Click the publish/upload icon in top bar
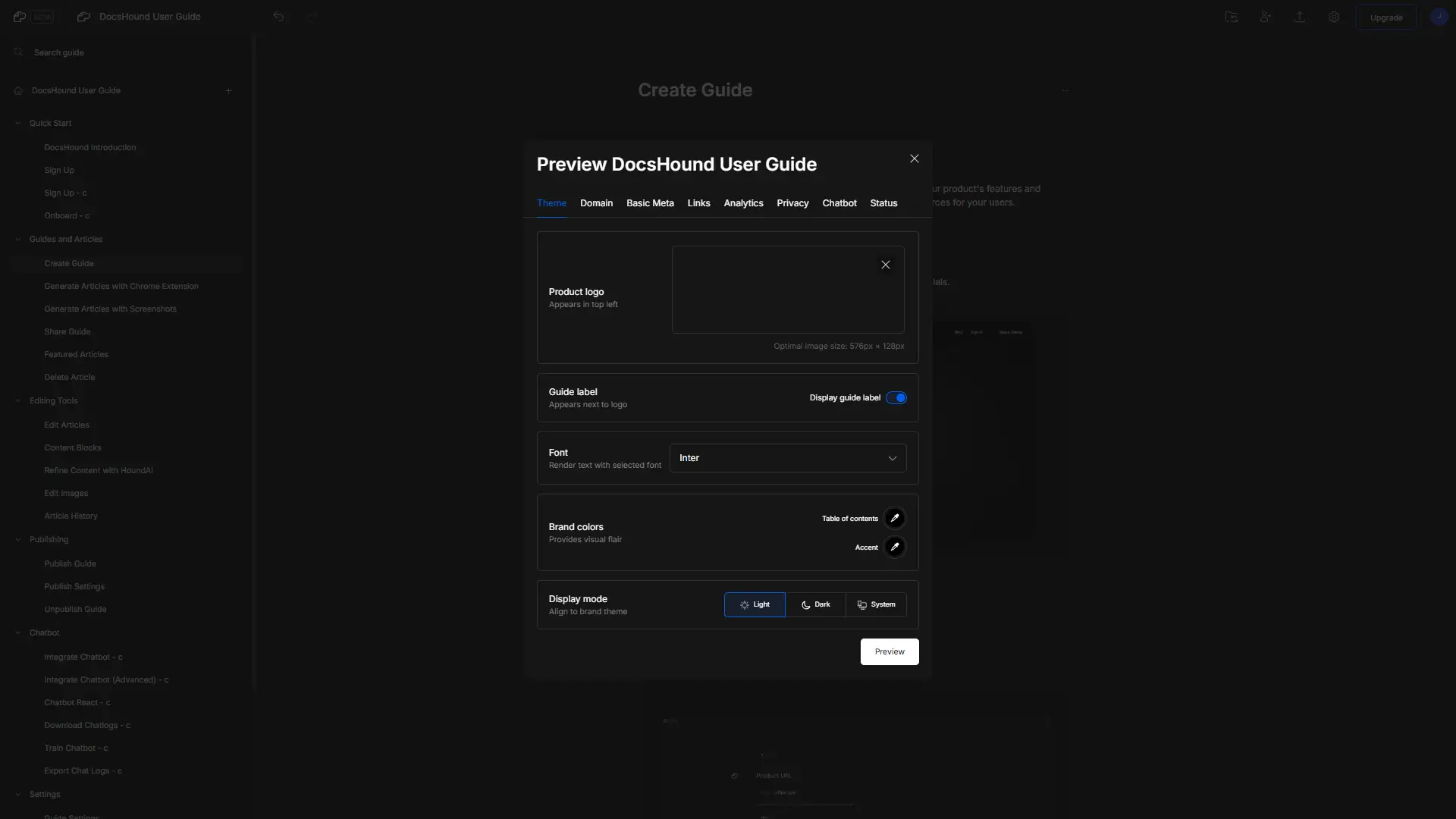This screenshot has height=819, width=1456. (x=1300, y=17)
